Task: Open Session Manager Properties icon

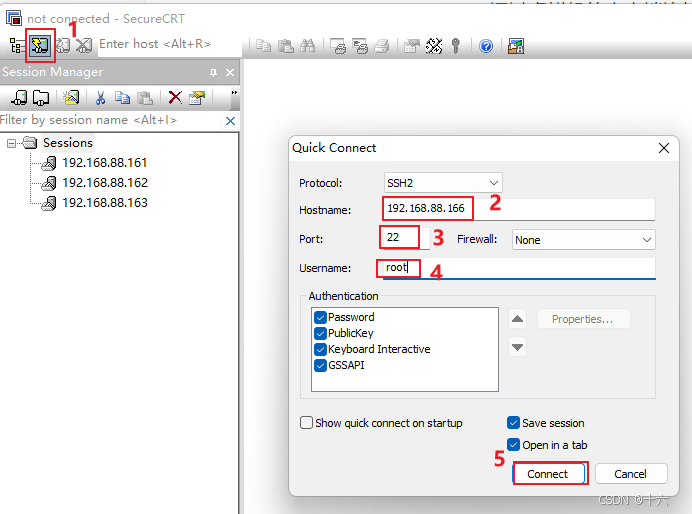Action: point(197,98)
